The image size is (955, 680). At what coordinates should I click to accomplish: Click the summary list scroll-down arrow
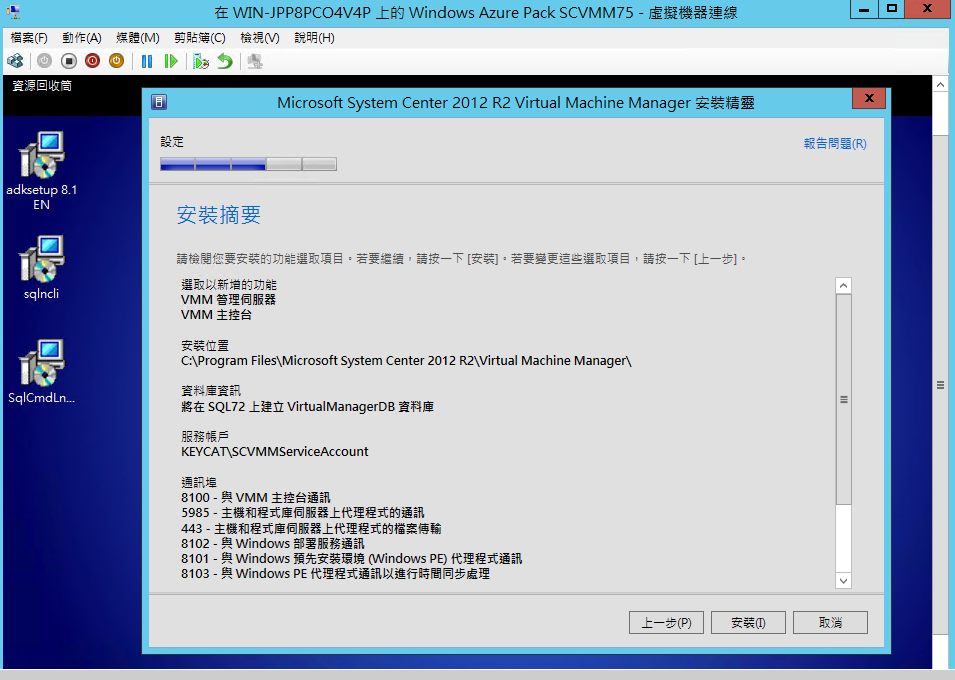click(844, 581)
